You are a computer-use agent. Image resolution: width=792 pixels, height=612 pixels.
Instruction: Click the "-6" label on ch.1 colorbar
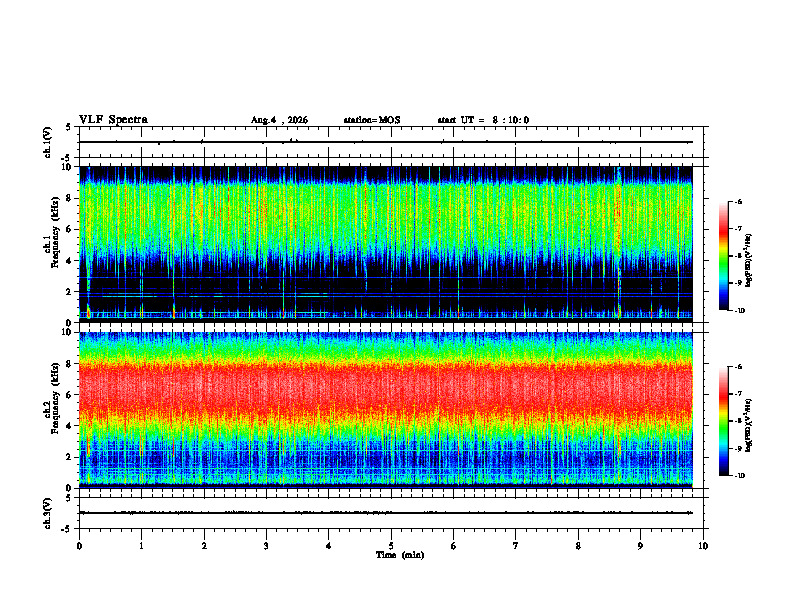pyautogui.click(x=738, y=201)
